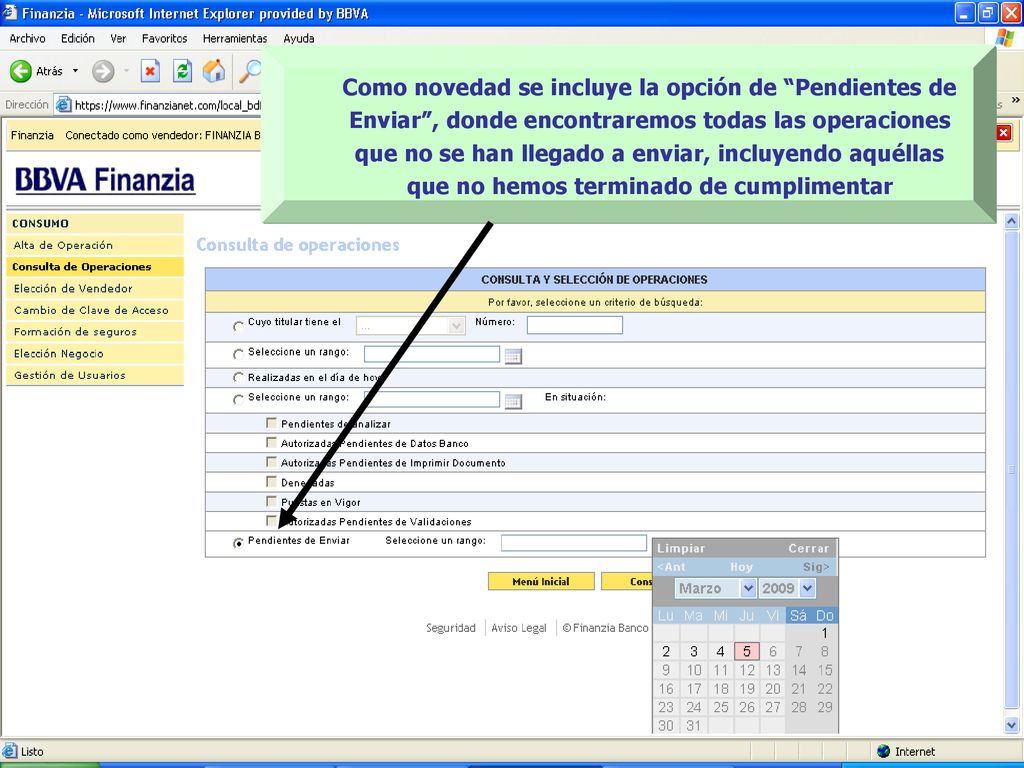Select 'Realizadas en el día de hoy' option

point(238,377)
